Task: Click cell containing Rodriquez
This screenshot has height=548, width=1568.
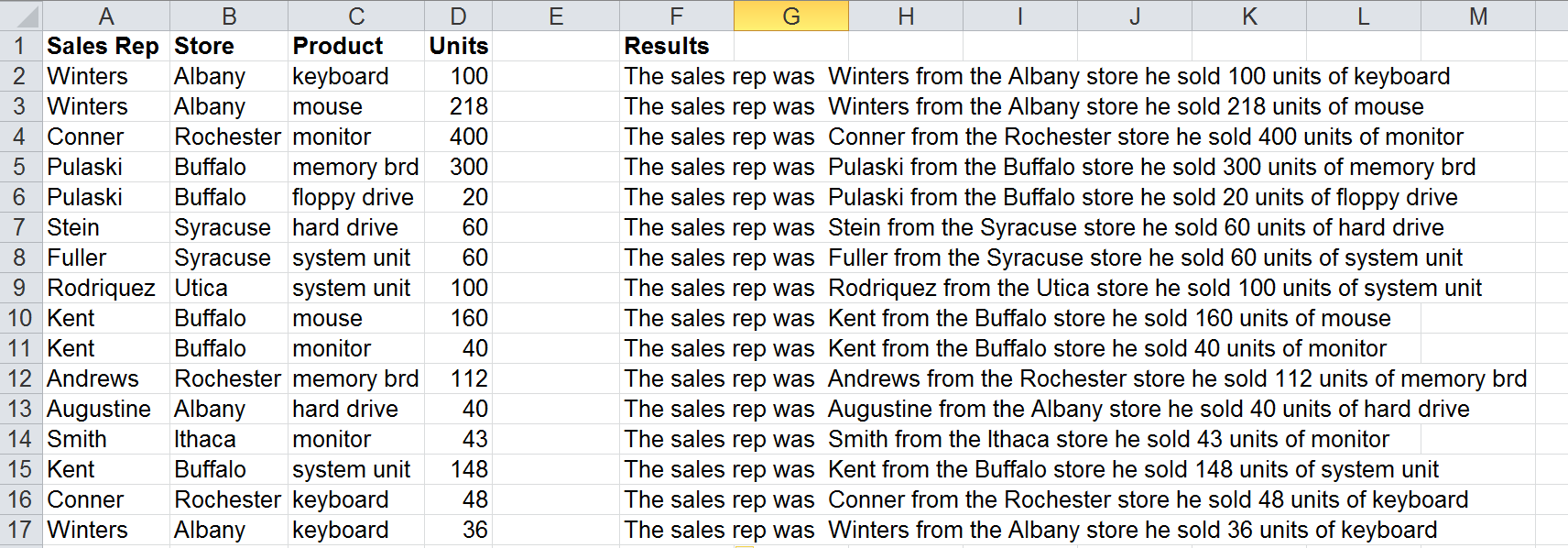Action: (x=106, y=288)
